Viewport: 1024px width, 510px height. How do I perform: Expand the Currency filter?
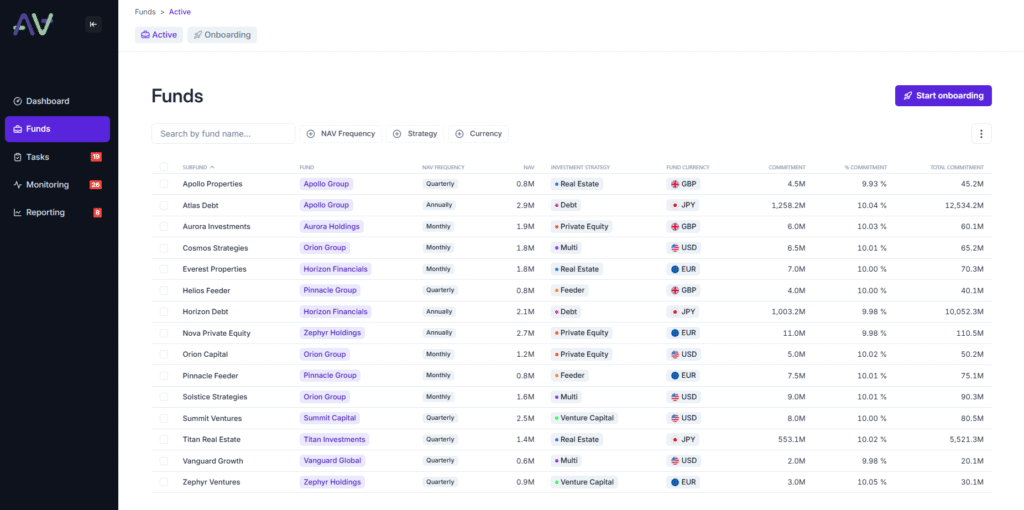pyautogui.click(x=479, y=134)
